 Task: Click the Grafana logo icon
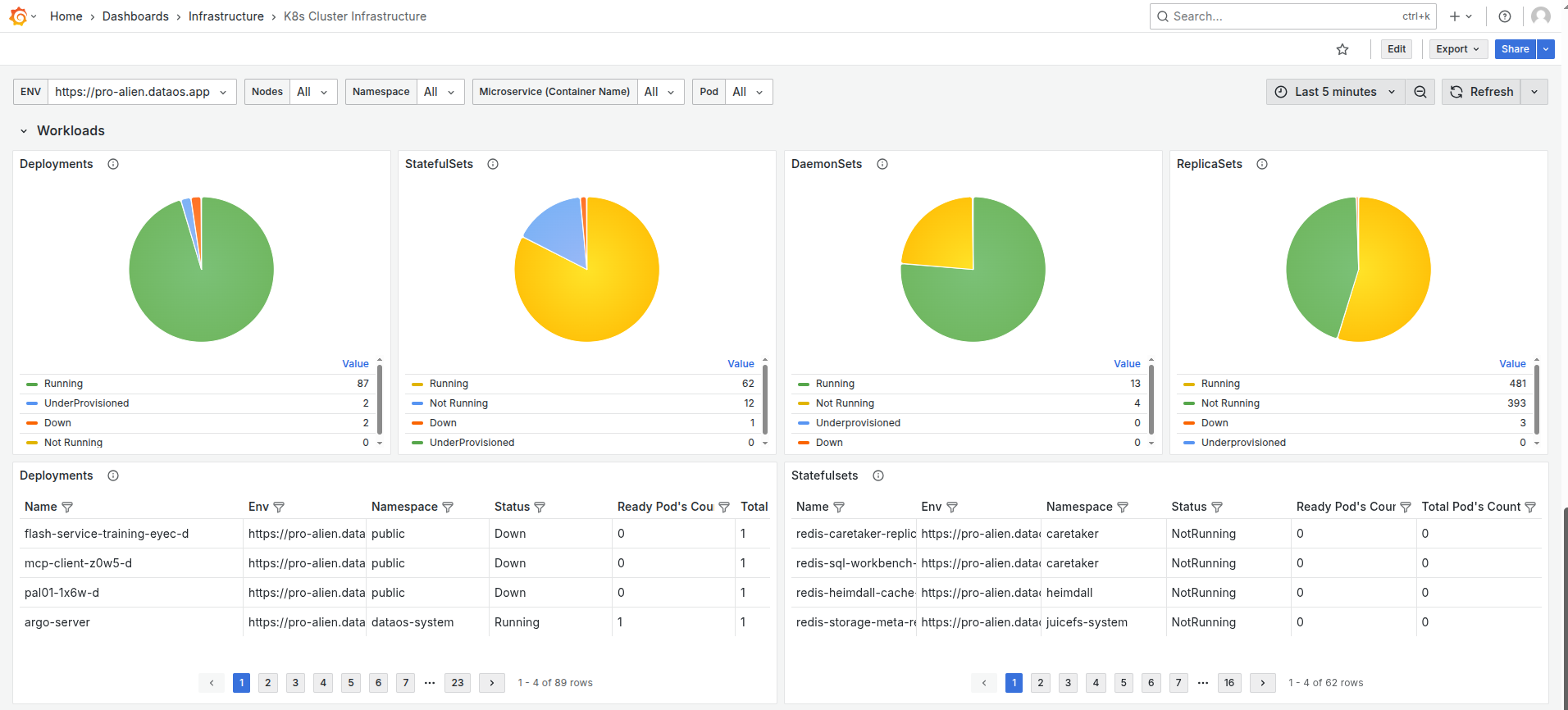[18, 16]
